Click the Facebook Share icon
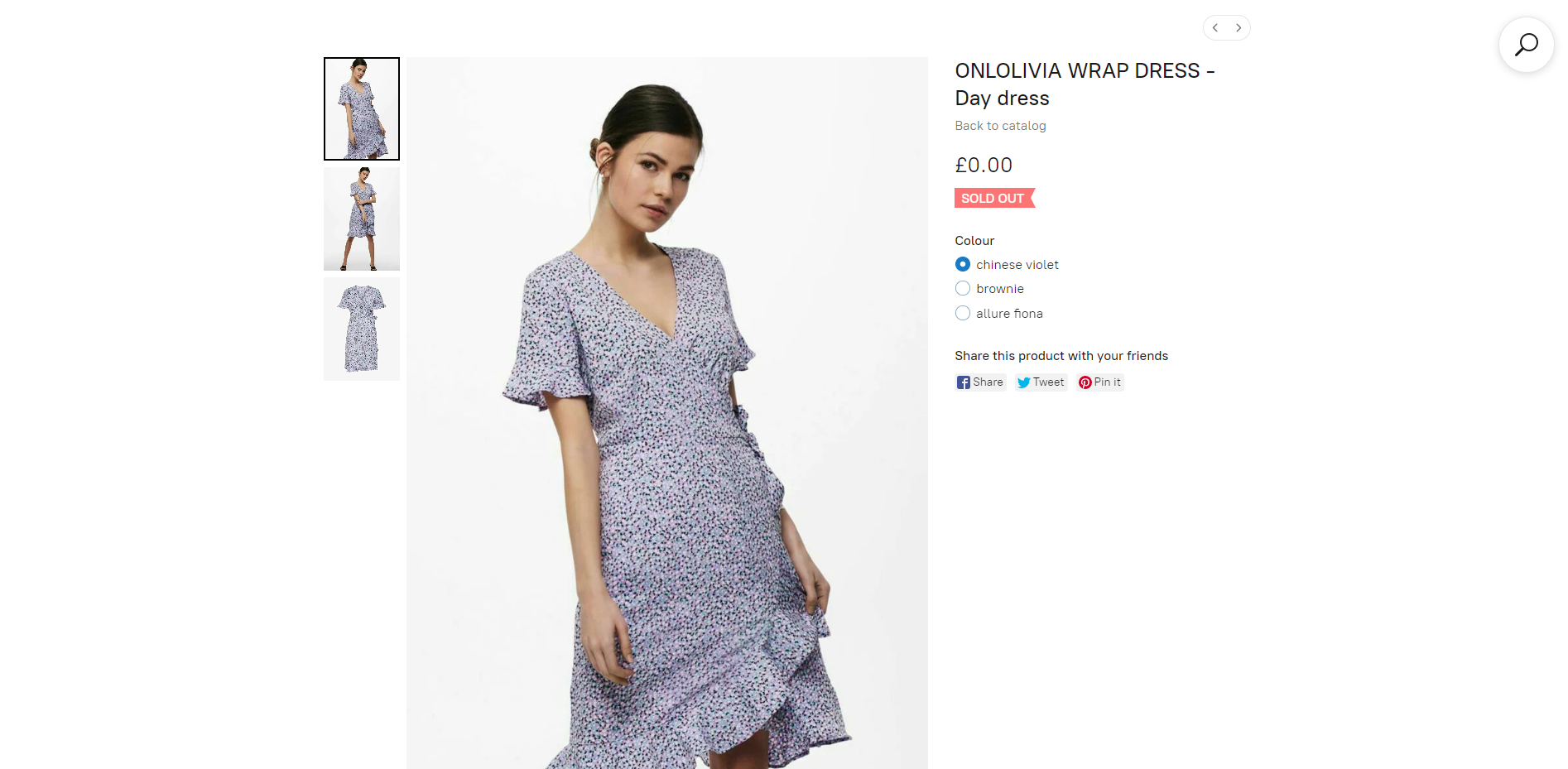 click(964, 382)
